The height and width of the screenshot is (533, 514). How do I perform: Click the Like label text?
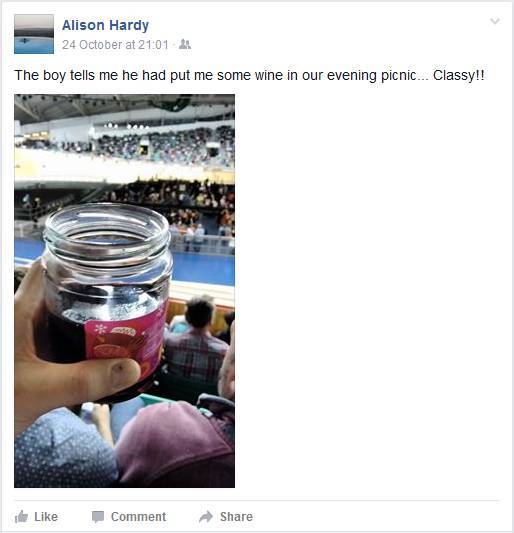point(46,517)
